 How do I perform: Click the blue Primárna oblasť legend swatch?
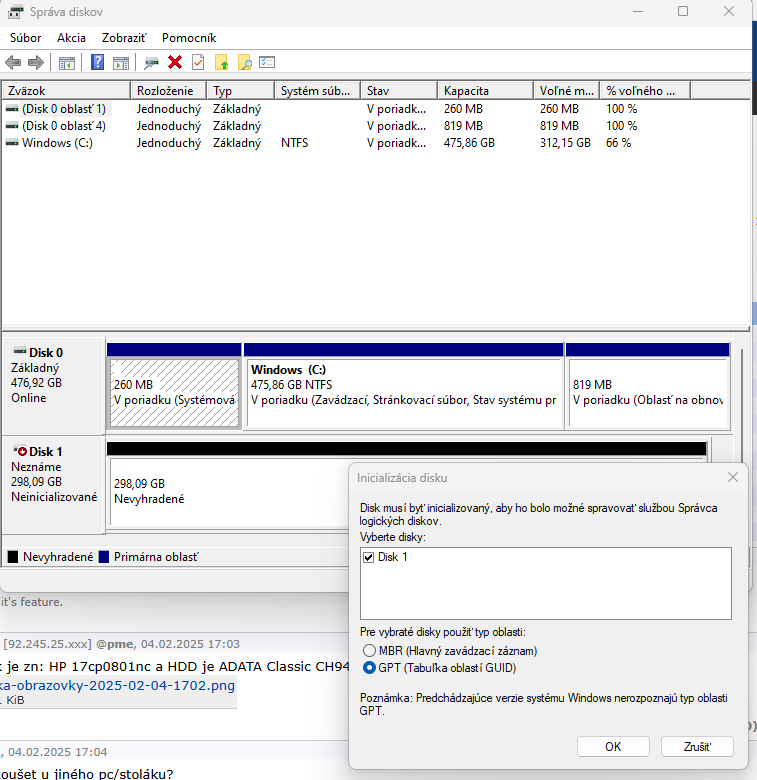tap(104, 557)
